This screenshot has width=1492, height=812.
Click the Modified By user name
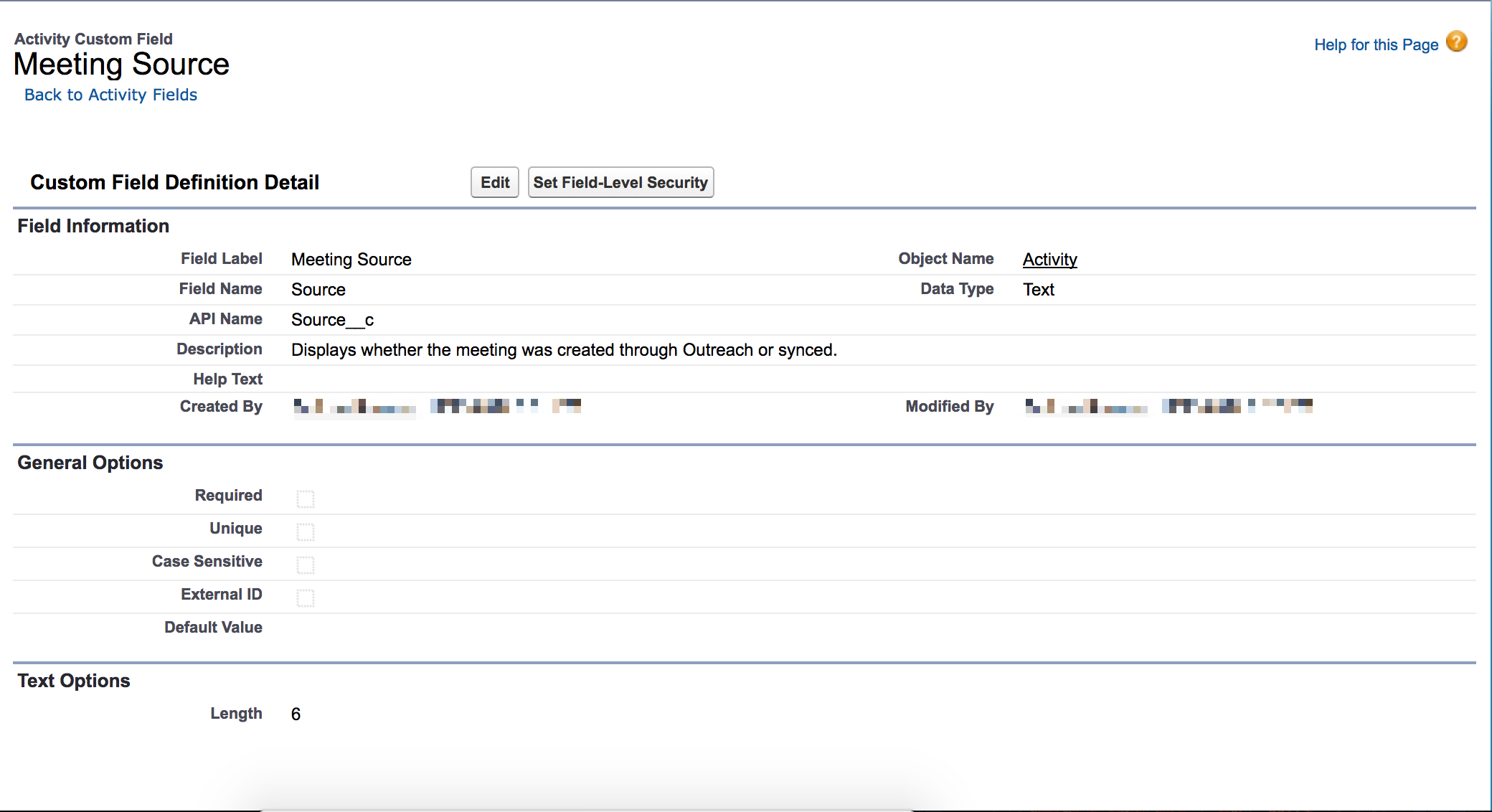[1087, 407]
